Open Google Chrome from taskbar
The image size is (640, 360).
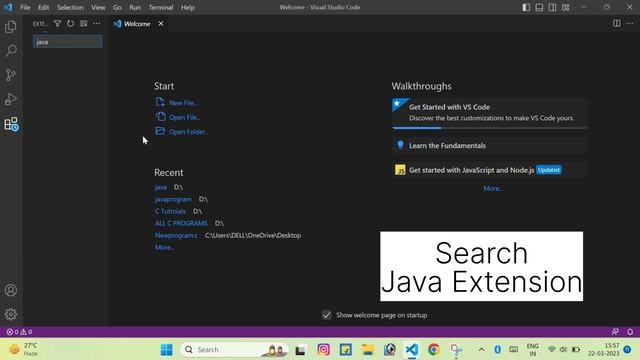pyautogui.click(x=434, y=350)
